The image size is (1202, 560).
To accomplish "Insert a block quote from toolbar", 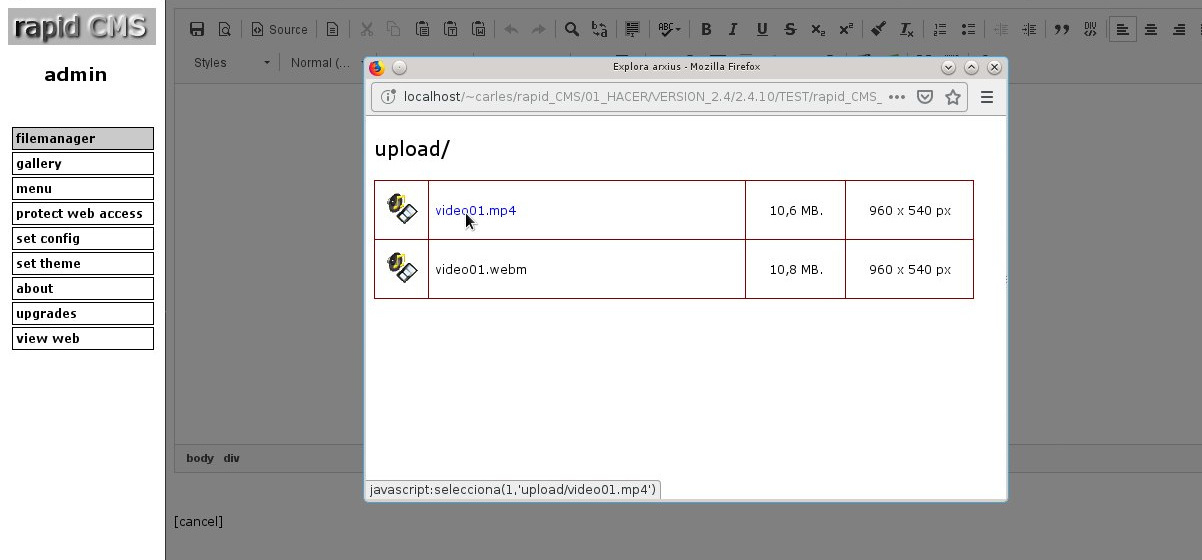I will 1062,30.
